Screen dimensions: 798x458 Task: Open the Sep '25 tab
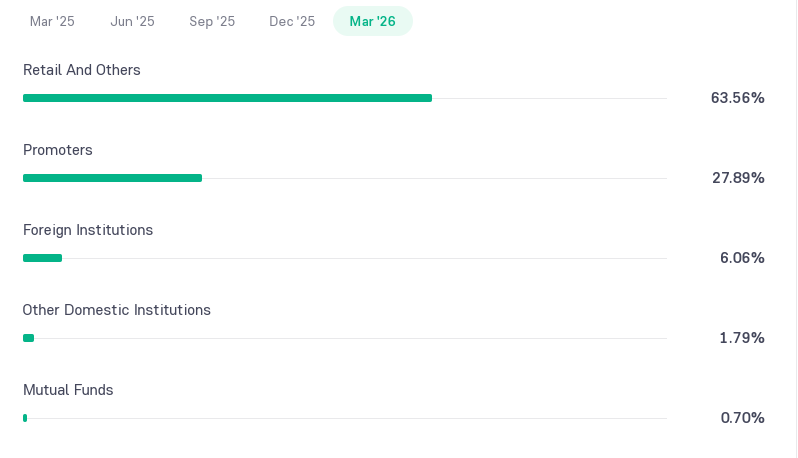point(212,21)
